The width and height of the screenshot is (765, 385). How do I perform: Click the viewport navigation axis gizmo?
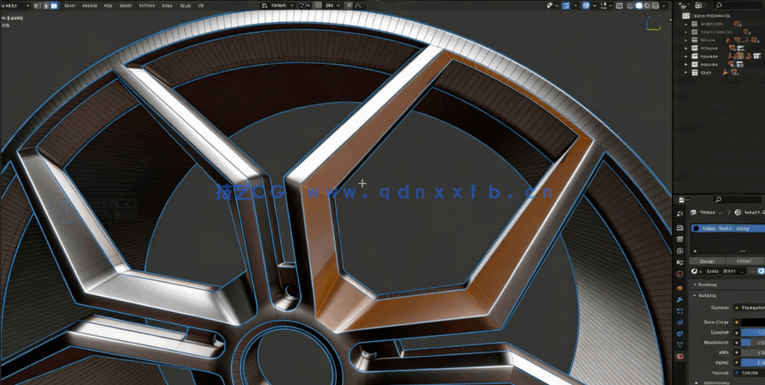click(653, 23)
